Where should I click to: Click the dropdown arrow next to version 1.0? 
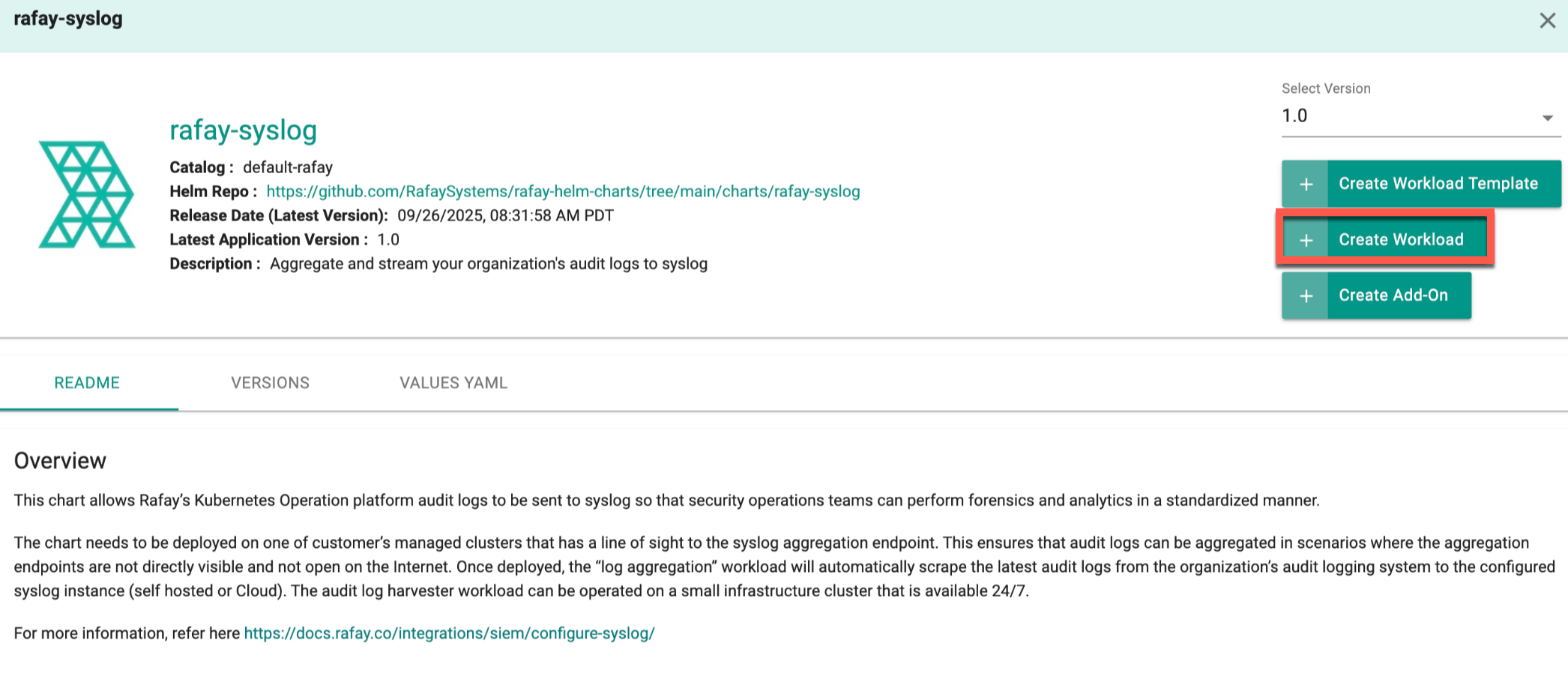(x=1546, y=117)
